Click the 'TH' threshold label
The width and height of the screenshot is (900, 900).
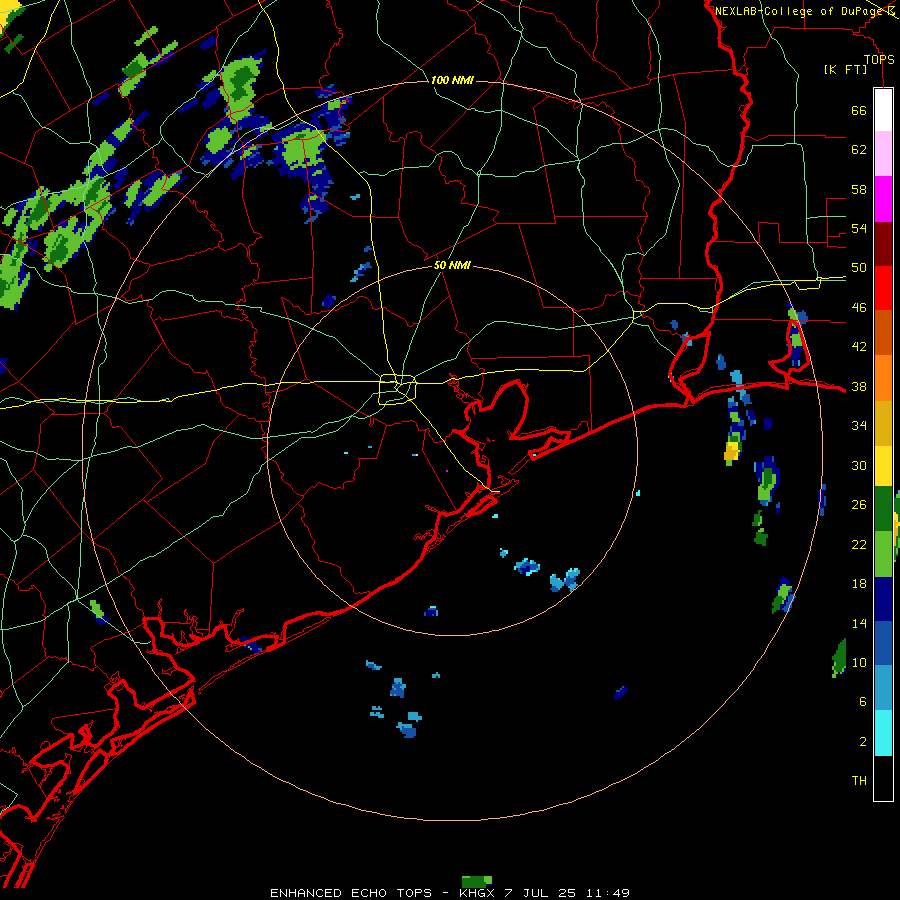click(x=859, y=781)
